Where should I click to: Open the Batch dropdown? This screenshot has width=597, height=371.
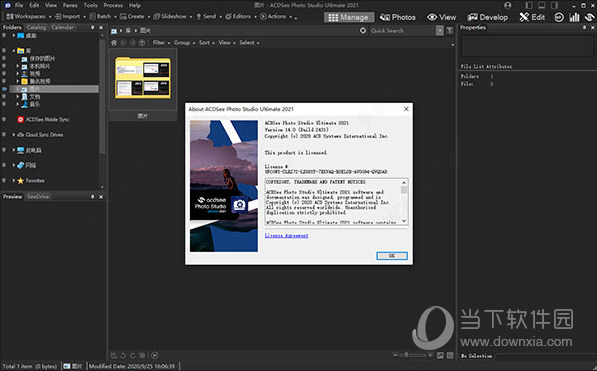[103, 16]
